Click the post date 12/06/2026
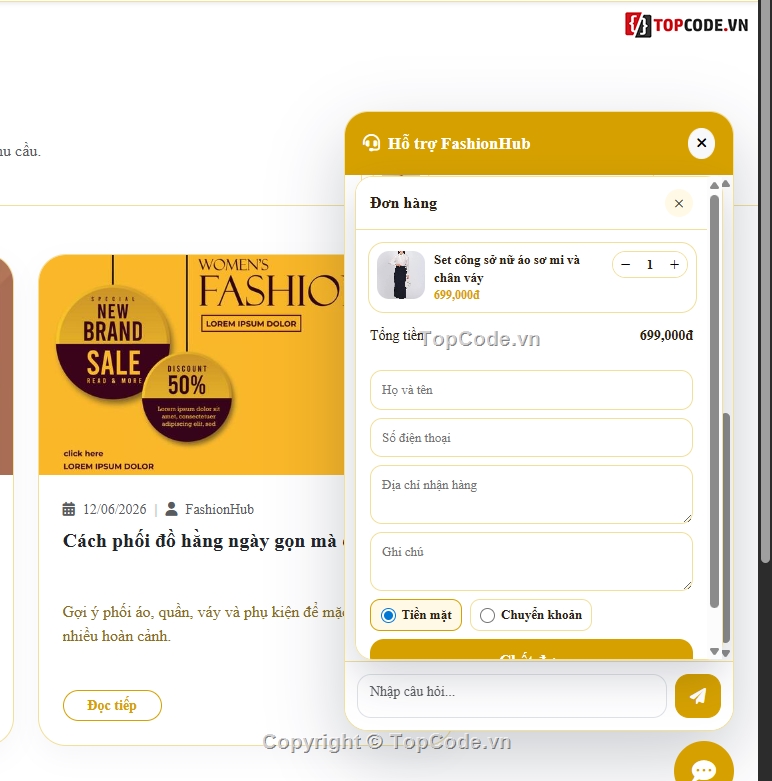The image size is (772, 781). point(115,509)
